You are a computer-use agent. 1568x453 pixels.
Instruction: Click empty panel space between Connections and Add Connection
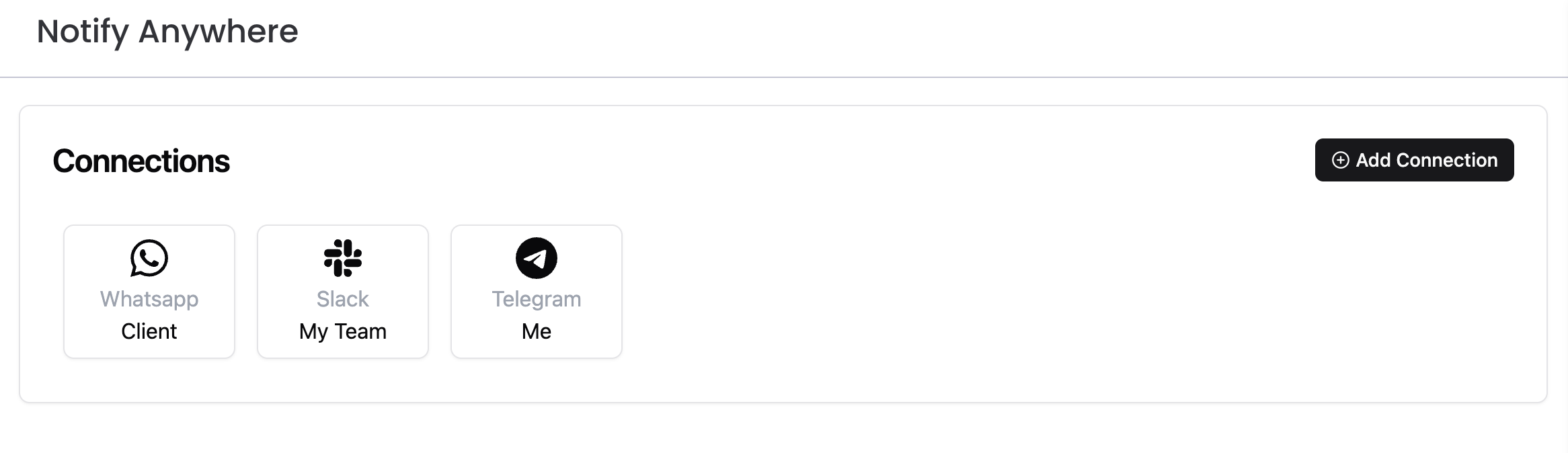[740, 161]
